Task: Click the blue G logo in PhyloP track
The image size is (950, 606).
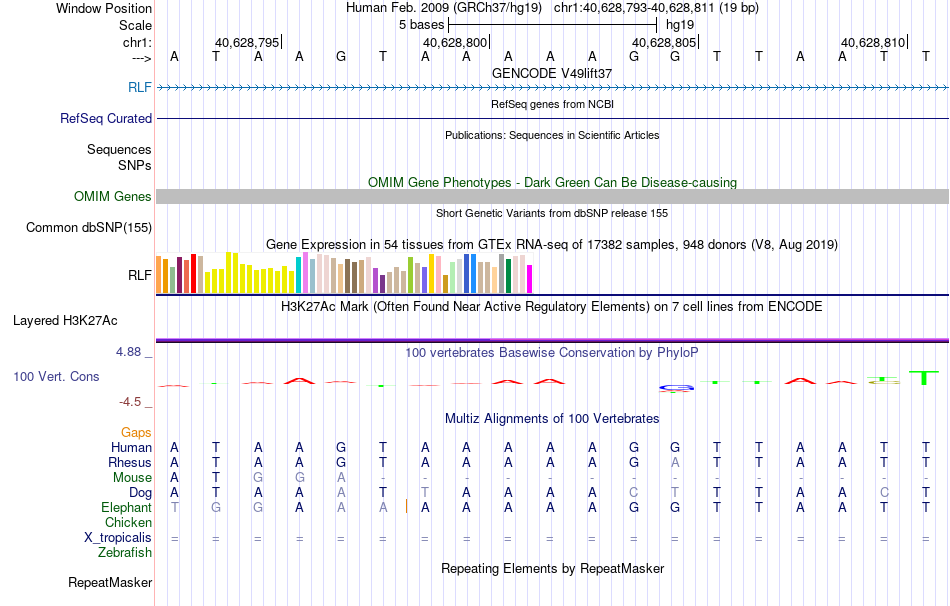Action: click(676, 388)
